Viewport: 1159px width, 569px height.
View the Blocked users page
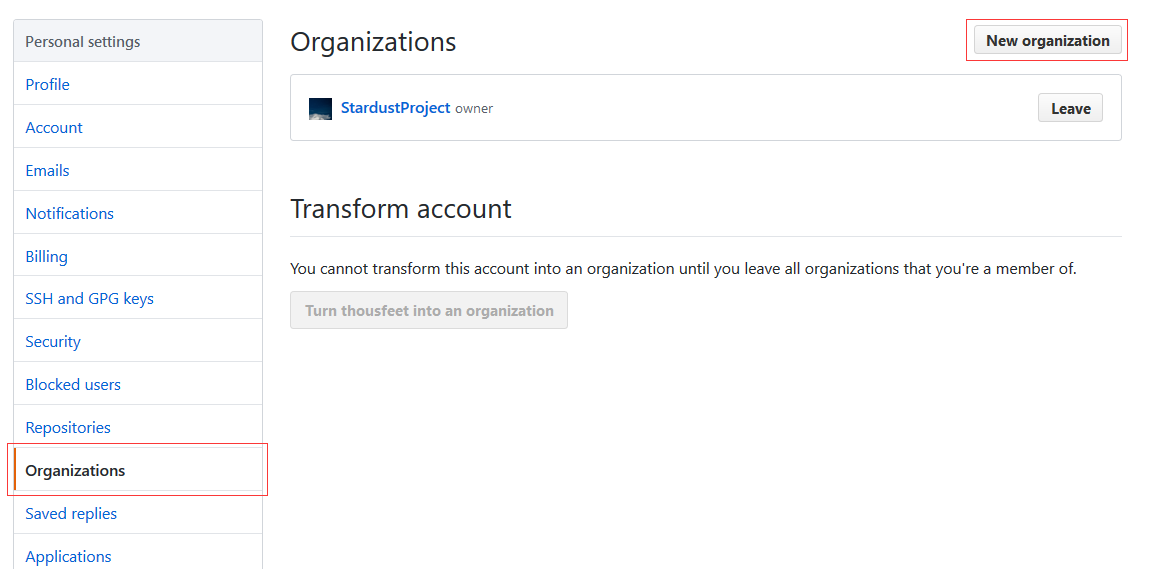(73, 384)
